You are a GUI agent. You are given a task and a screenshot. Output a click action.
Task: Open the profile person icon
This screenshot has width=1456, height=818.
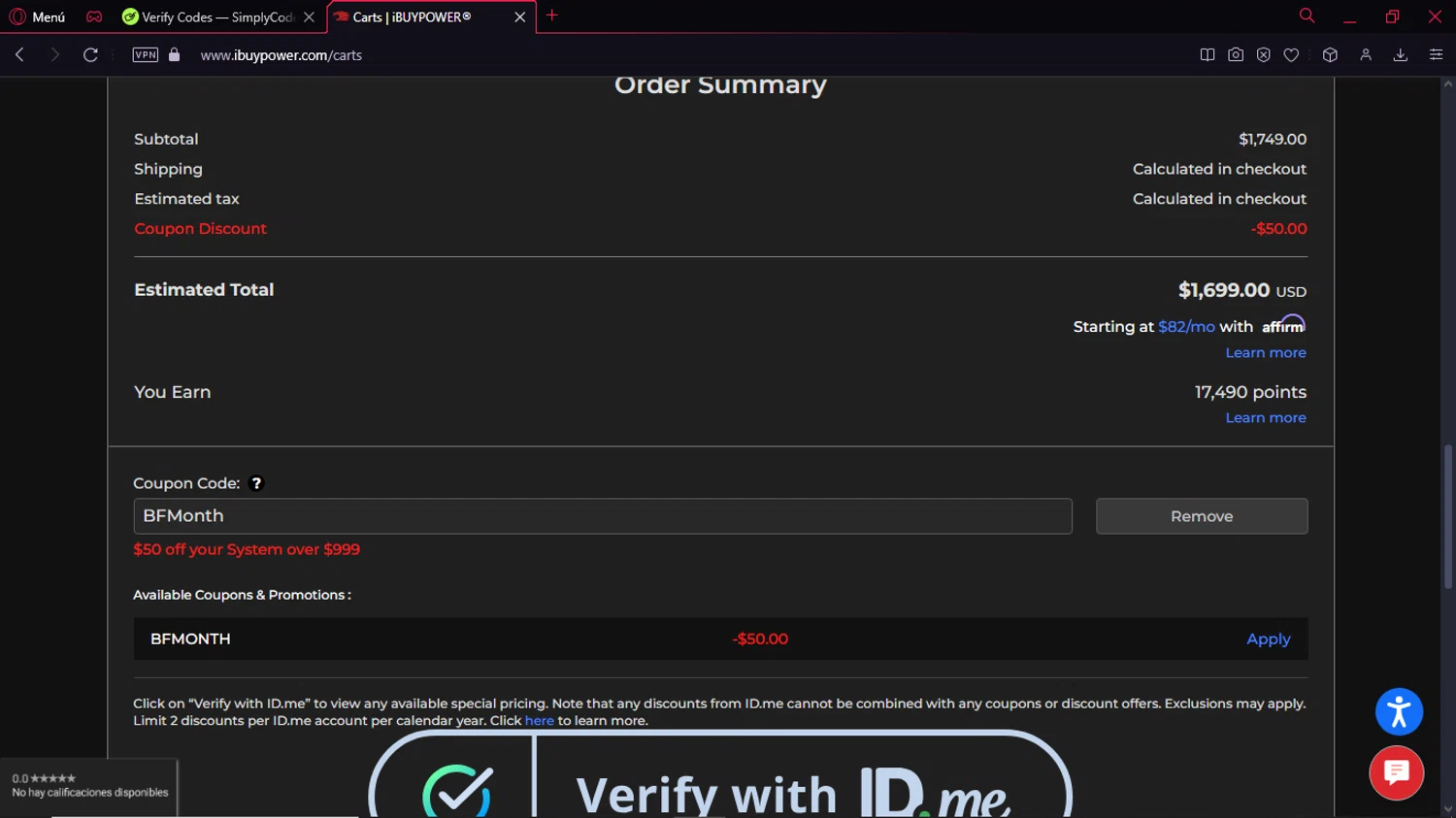coord(1365,55)
